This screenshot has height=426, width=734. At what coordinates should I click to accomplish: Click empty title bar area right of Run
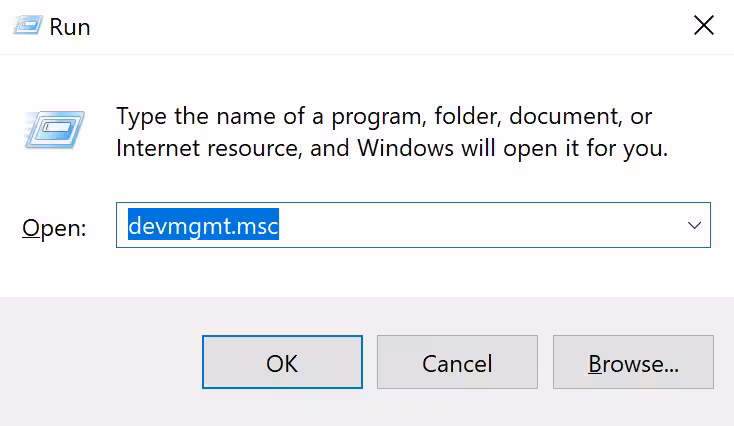(380, 27)
